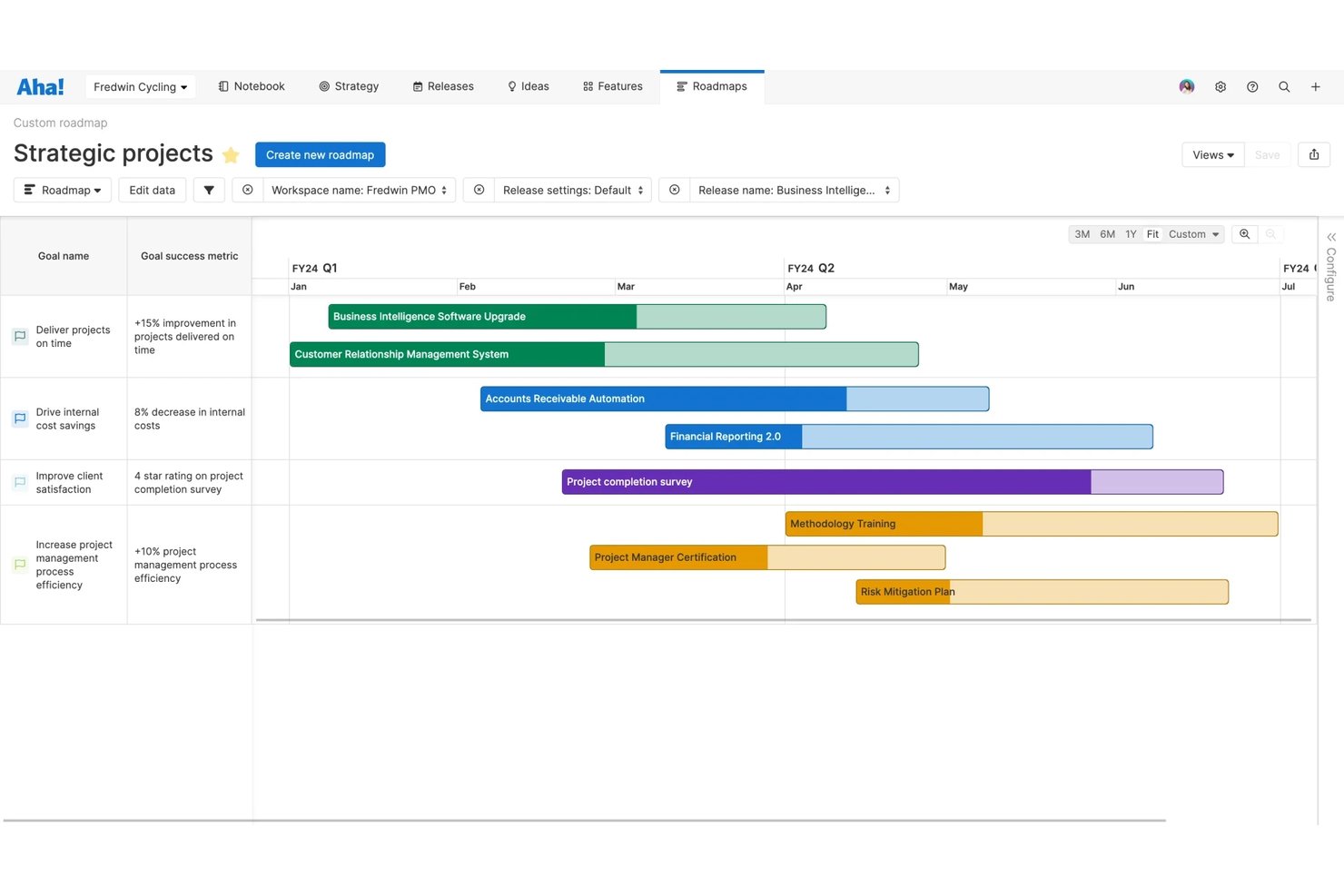Open the Features tab
Screen dimensions: 1344x896
pos(613,87)
